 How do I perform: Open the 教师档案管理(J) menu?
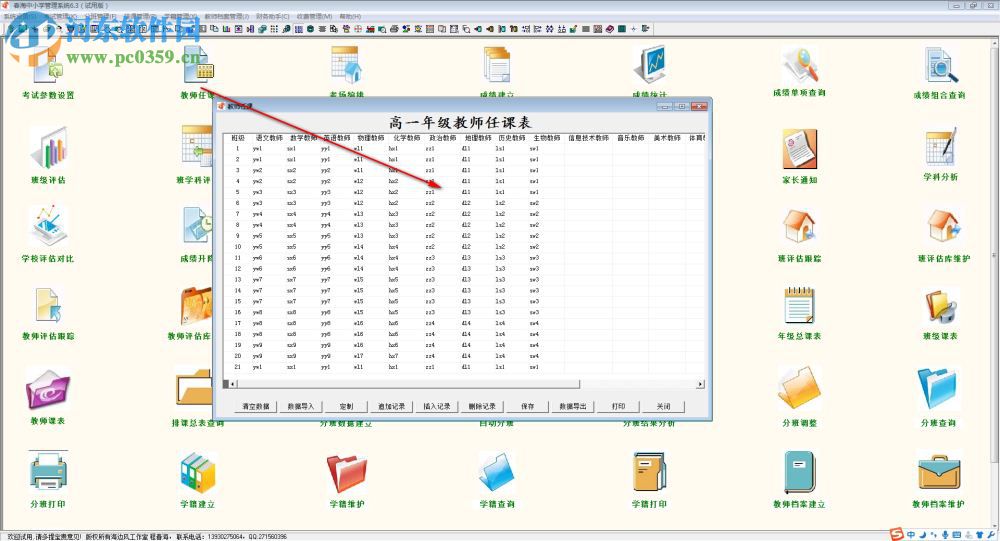pos(226,16)
